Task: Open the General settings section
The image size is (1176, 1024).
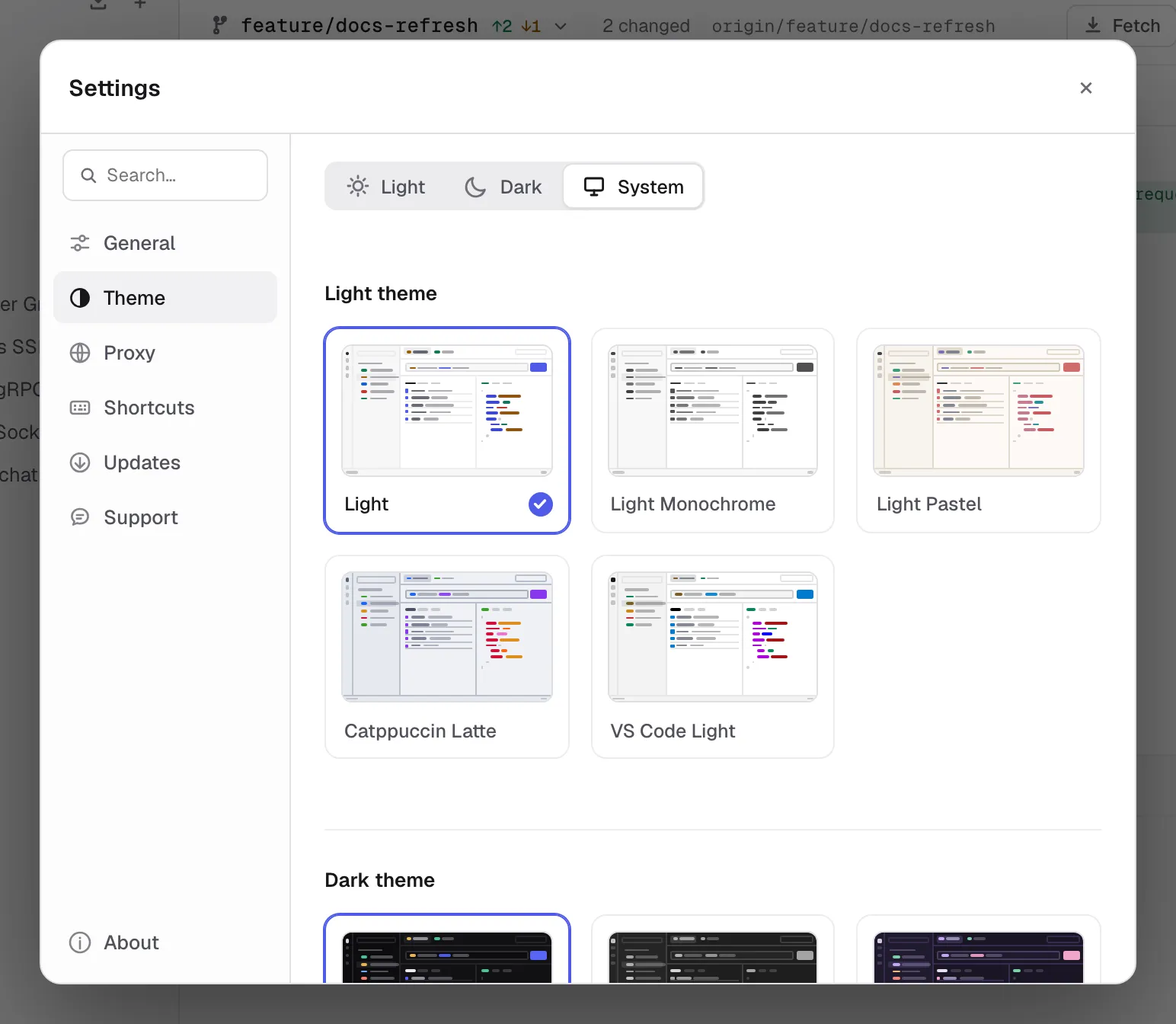Action: tap(165, 243)
